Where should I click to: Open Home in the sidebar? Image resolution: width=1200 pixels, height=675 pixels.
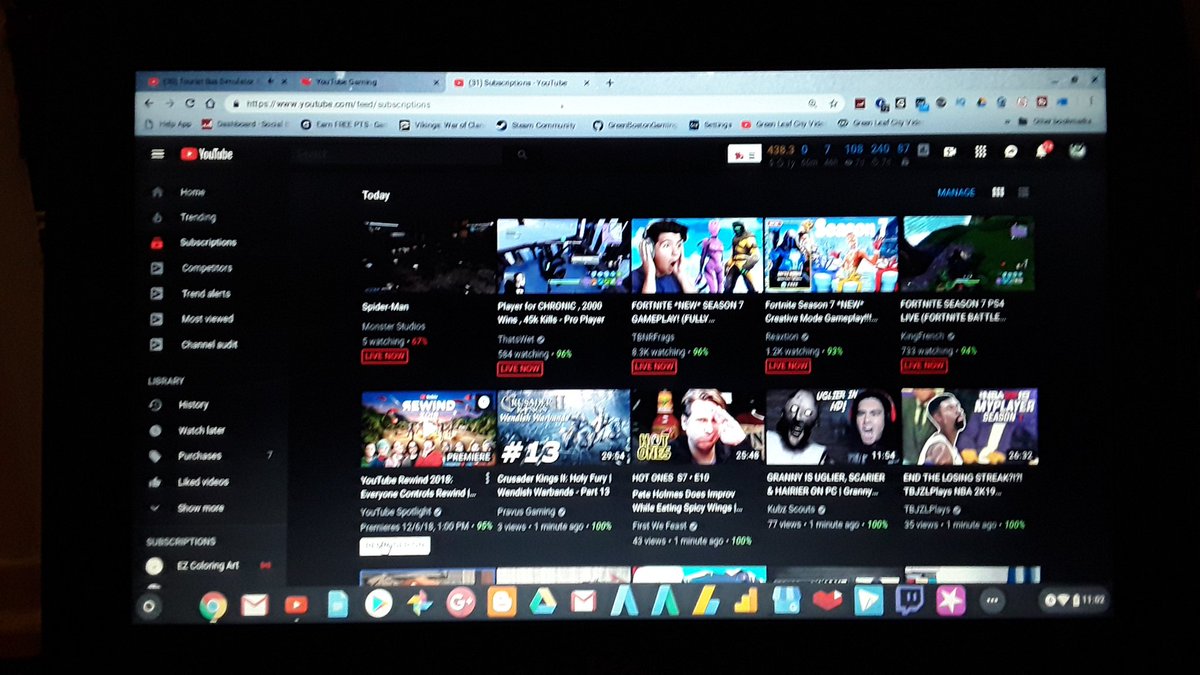pos(180,192)
